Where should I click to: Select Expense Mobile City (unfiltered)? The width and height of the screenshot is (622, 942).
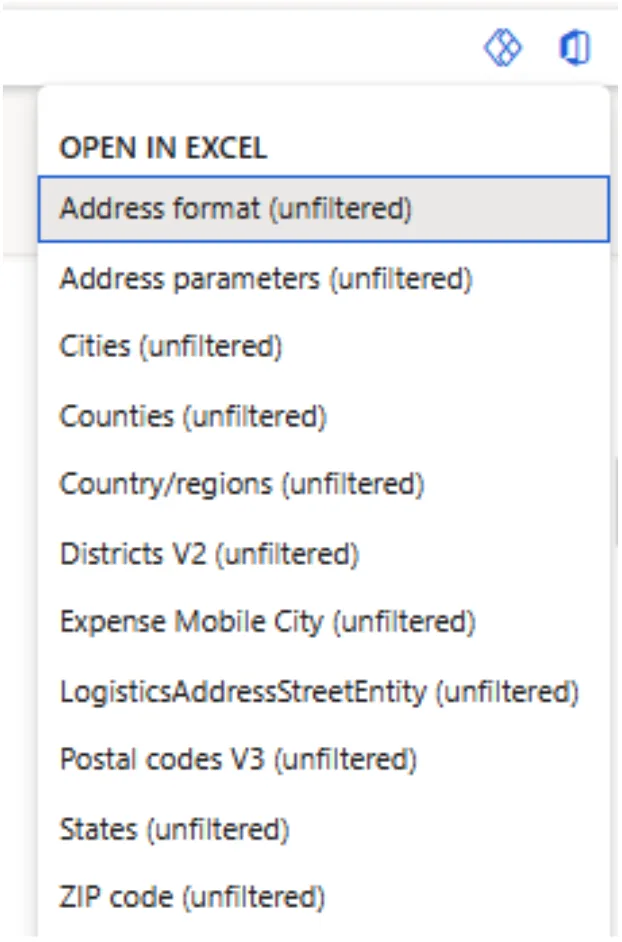267,622
